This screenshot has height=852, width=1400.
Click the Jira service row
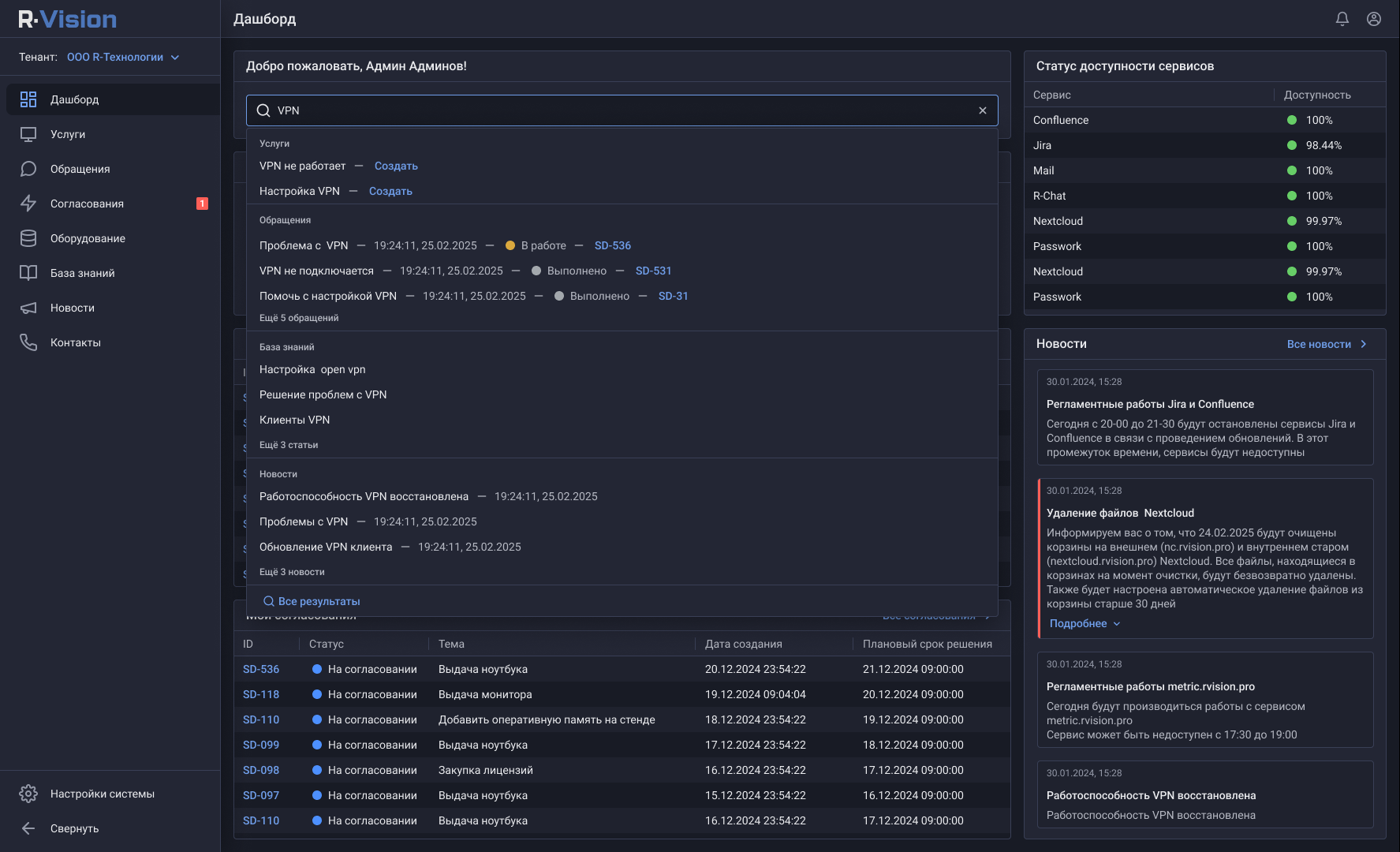(x=1204, y=145)
